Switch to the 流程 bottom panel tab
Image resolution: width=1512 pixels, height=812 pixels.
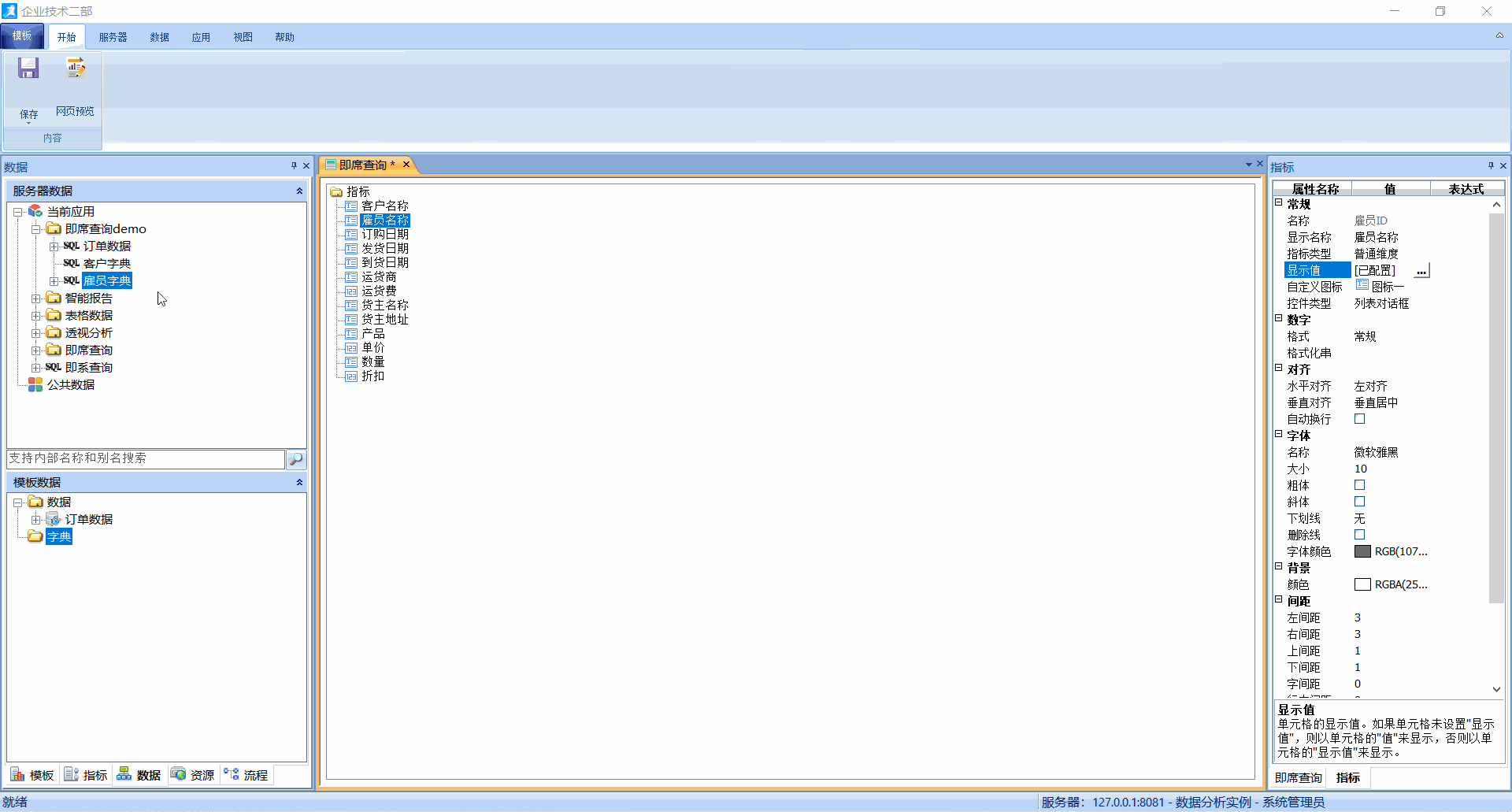246,775
